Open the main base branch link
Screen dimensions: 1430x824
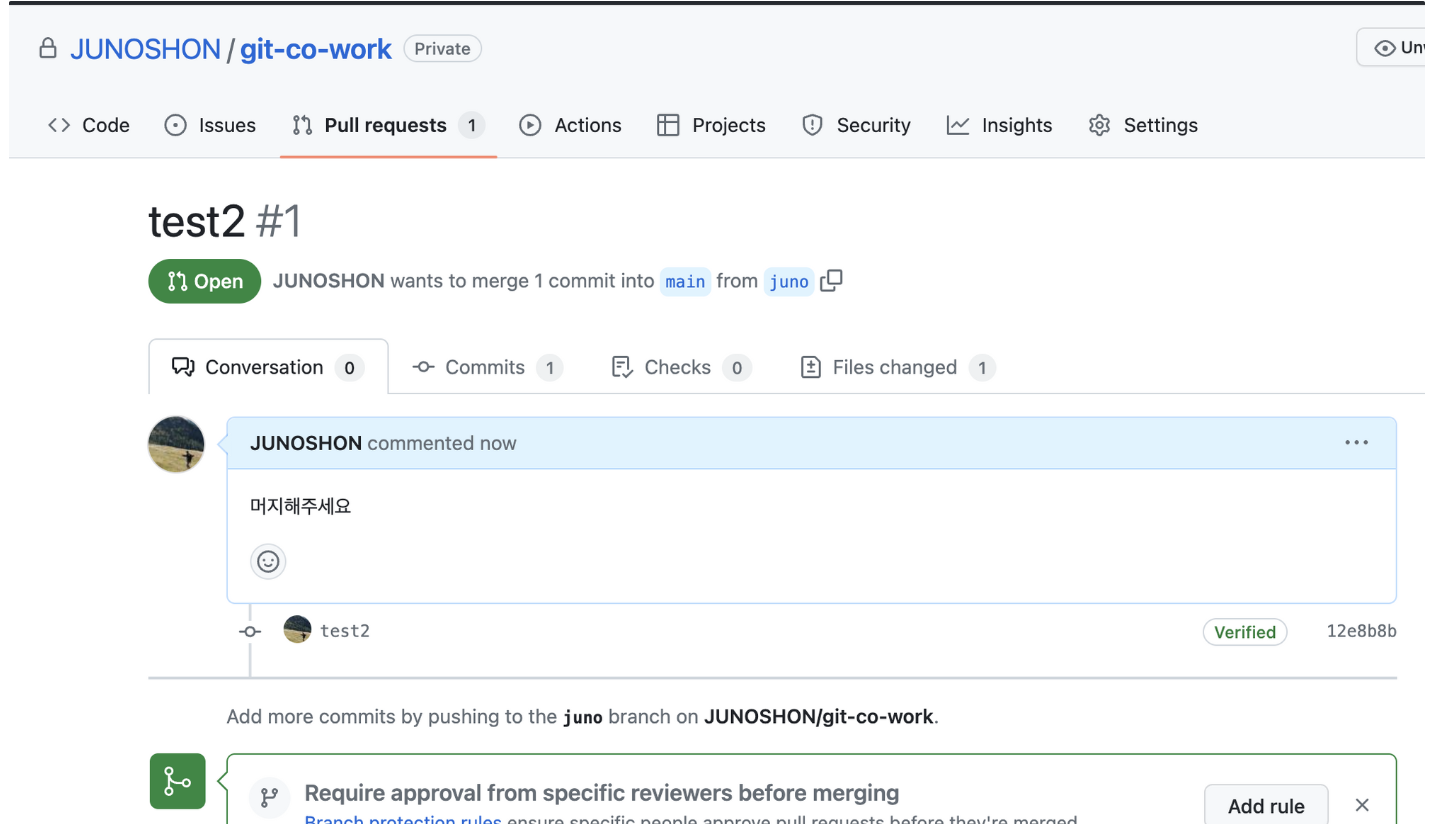point(685,281)
